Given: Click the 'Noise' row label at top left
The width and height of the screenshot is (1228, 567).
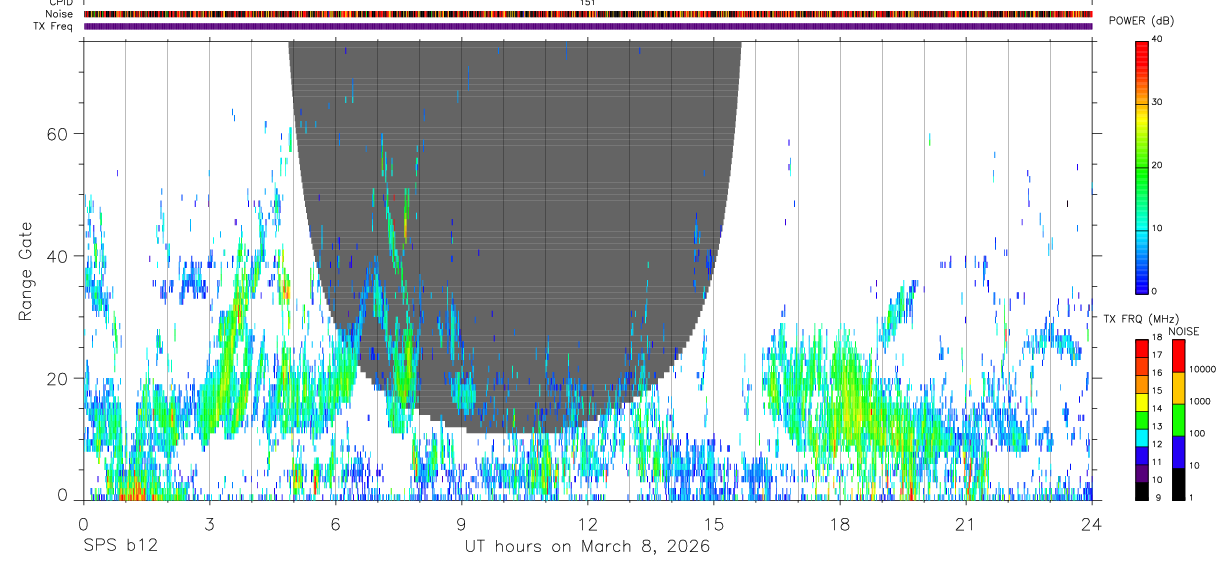Looking at the screenshot, I should tap(58, 14).
